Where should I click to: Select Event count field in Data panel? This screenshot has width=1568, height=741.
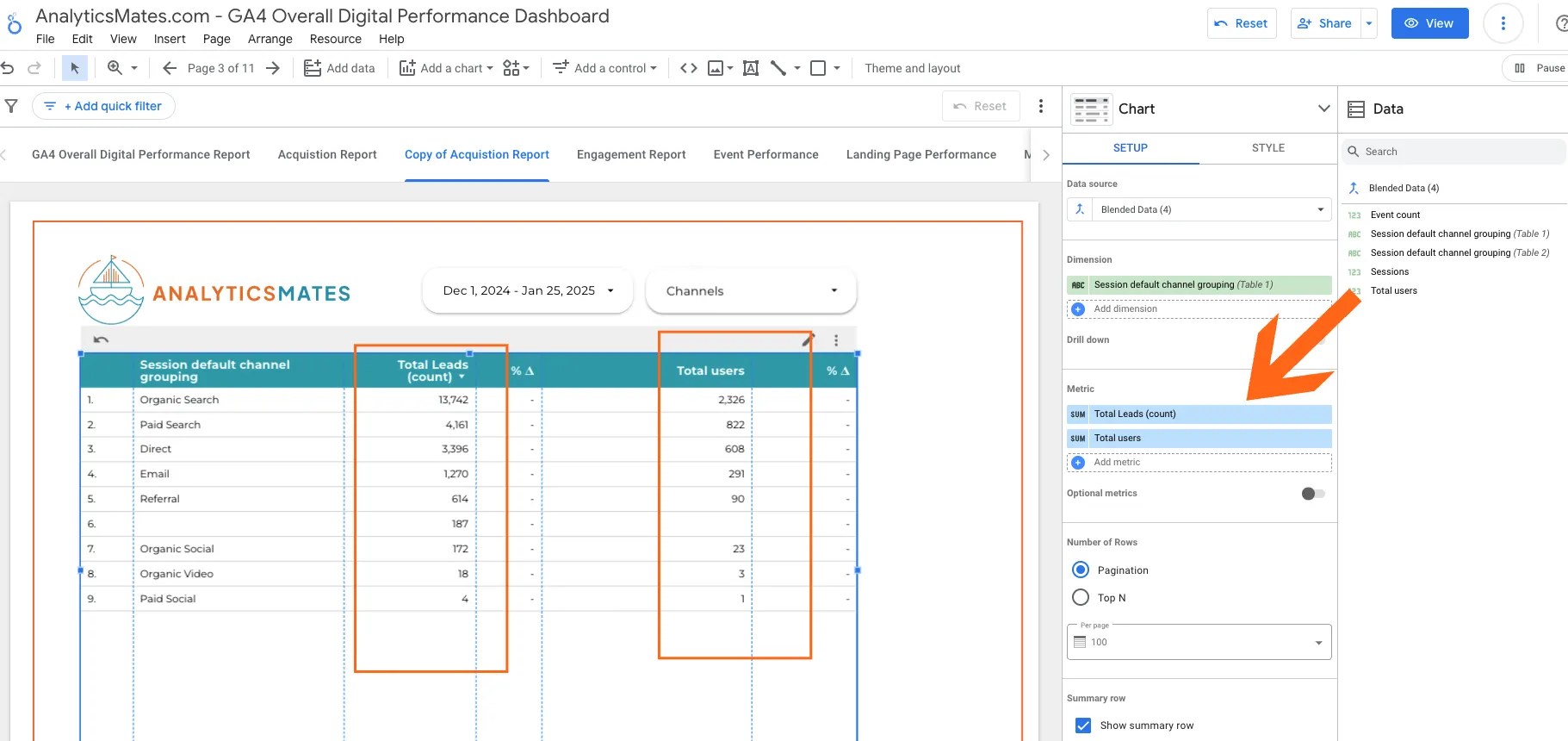1395,215
